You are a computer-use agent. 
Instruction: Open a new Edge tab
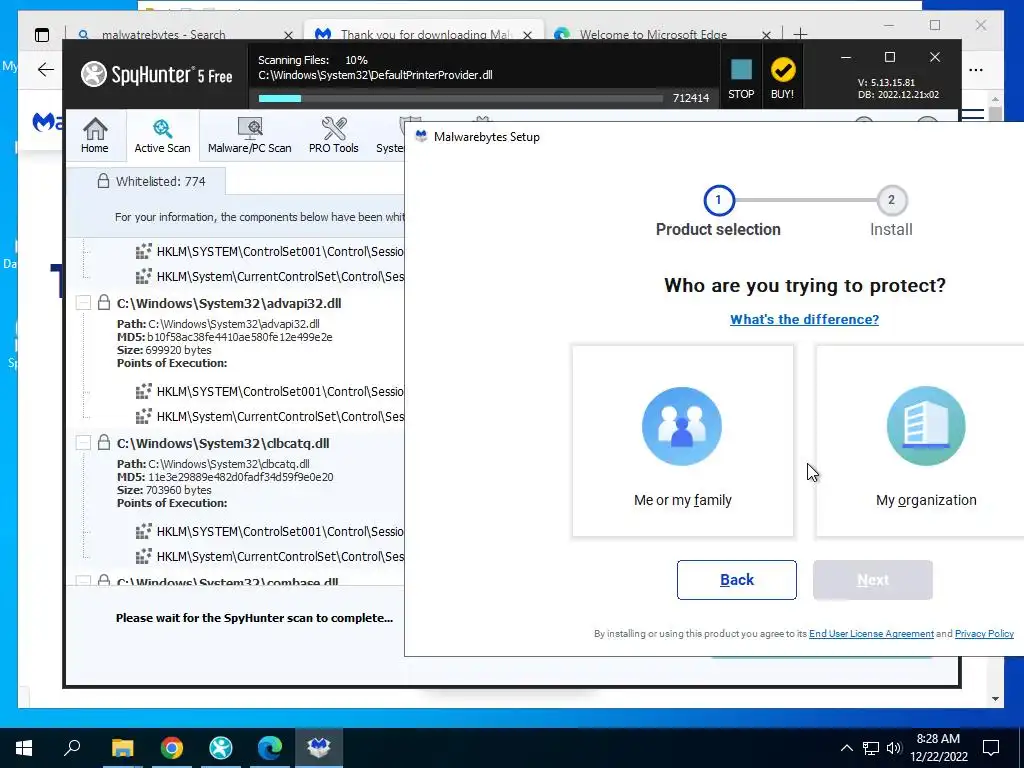point(800,34)
